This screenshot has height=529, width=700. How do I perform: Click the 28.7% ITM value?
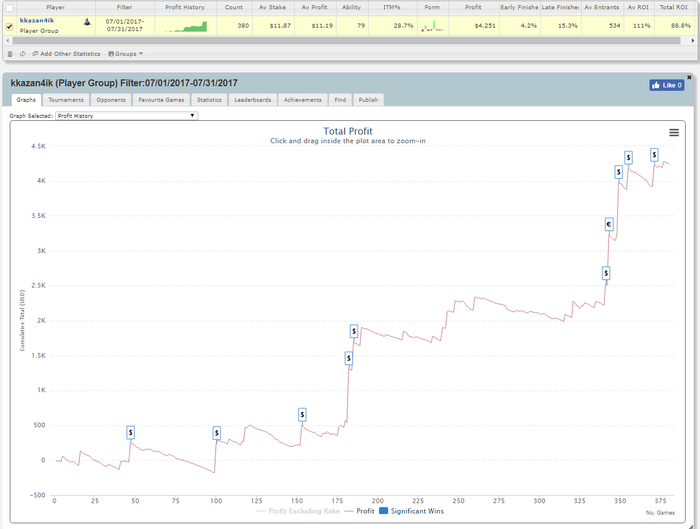pos(403,26)
